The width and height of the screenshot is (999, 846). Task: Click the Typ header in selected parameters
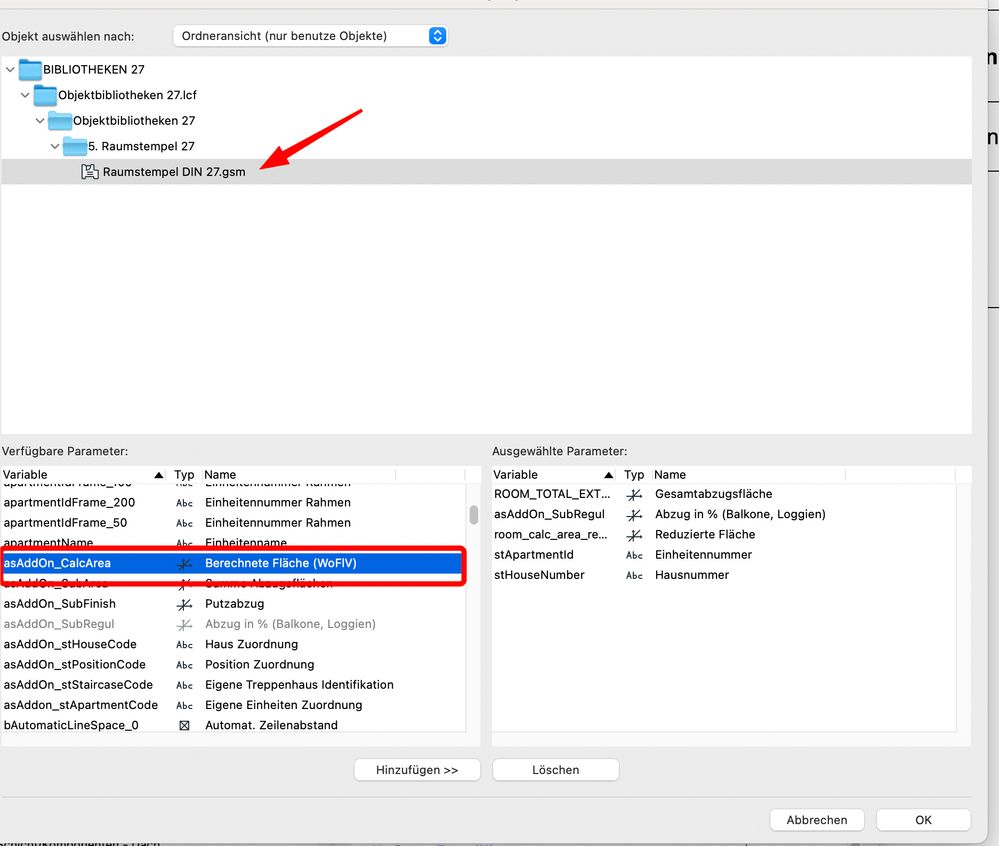click(634, 475)
